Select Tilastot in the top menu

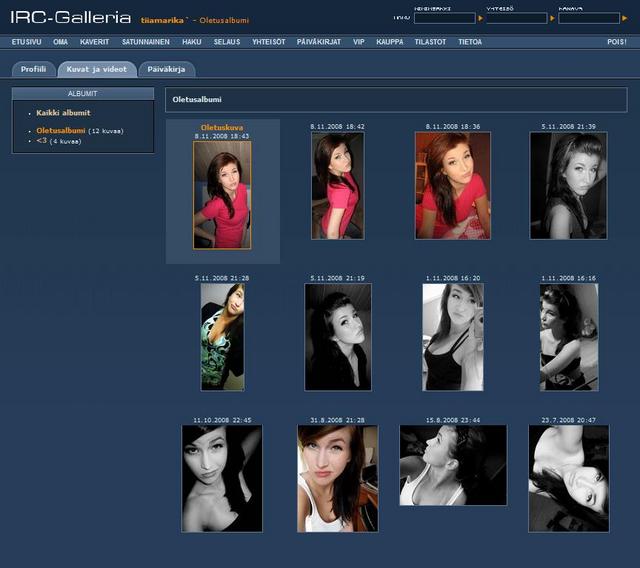pyautogui.click(x=428, y=42)
